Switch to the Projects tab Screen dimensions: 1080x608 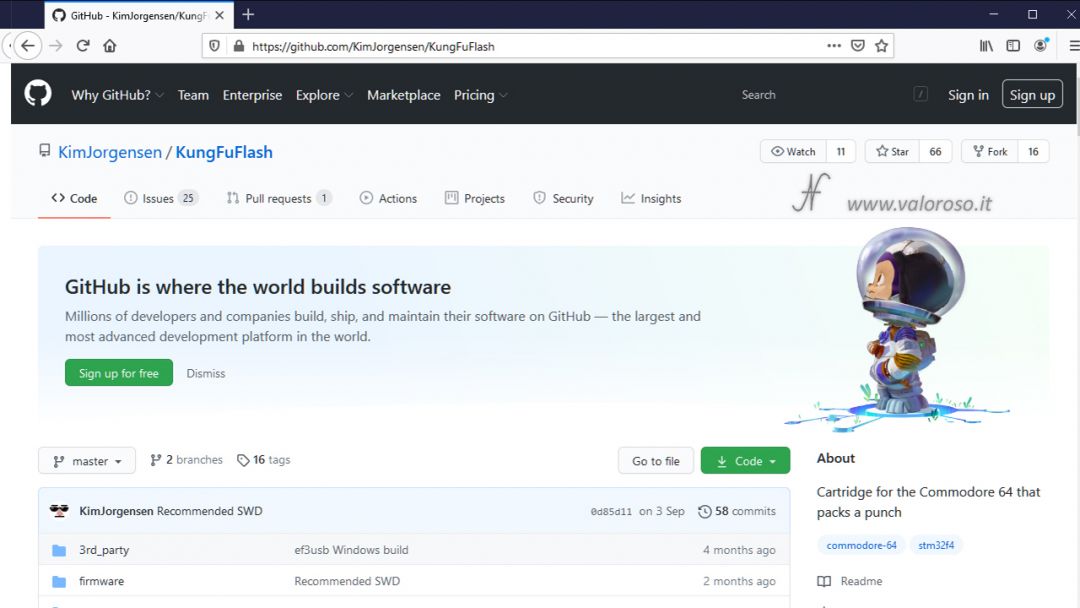[x=475, y=198]
